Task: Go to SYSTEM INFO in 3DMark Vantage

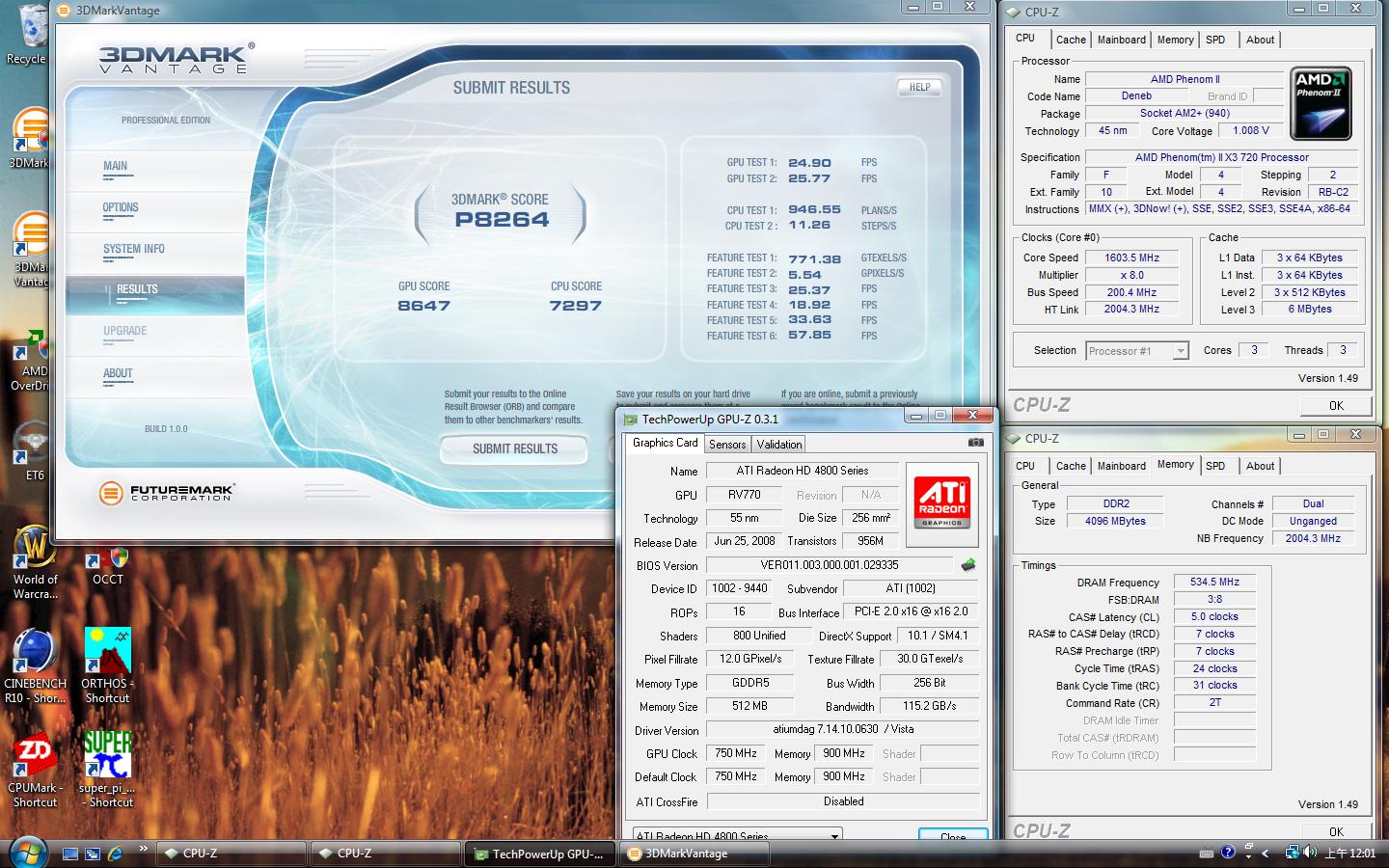Action: pyautogui.click(x=154, y=252)
